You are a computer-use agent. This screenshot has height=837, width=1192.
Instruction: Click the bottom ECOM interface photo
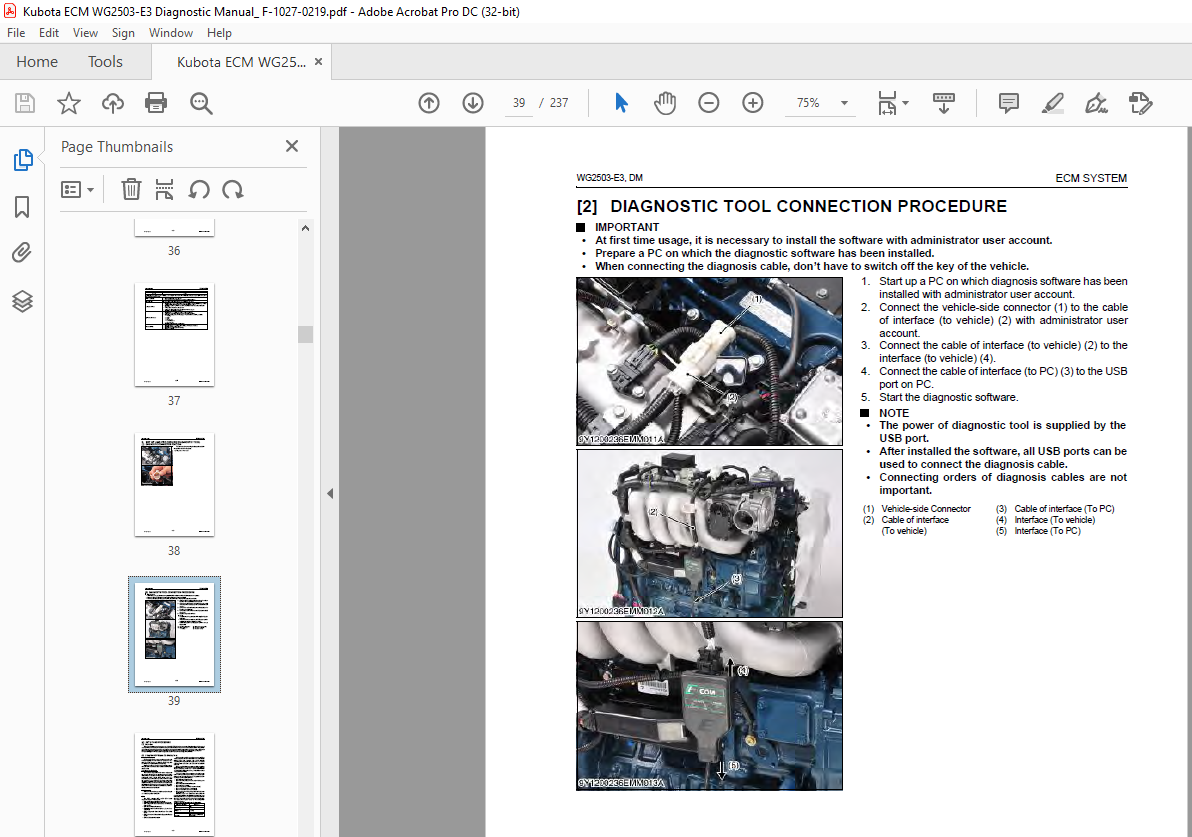coord(709,705)
